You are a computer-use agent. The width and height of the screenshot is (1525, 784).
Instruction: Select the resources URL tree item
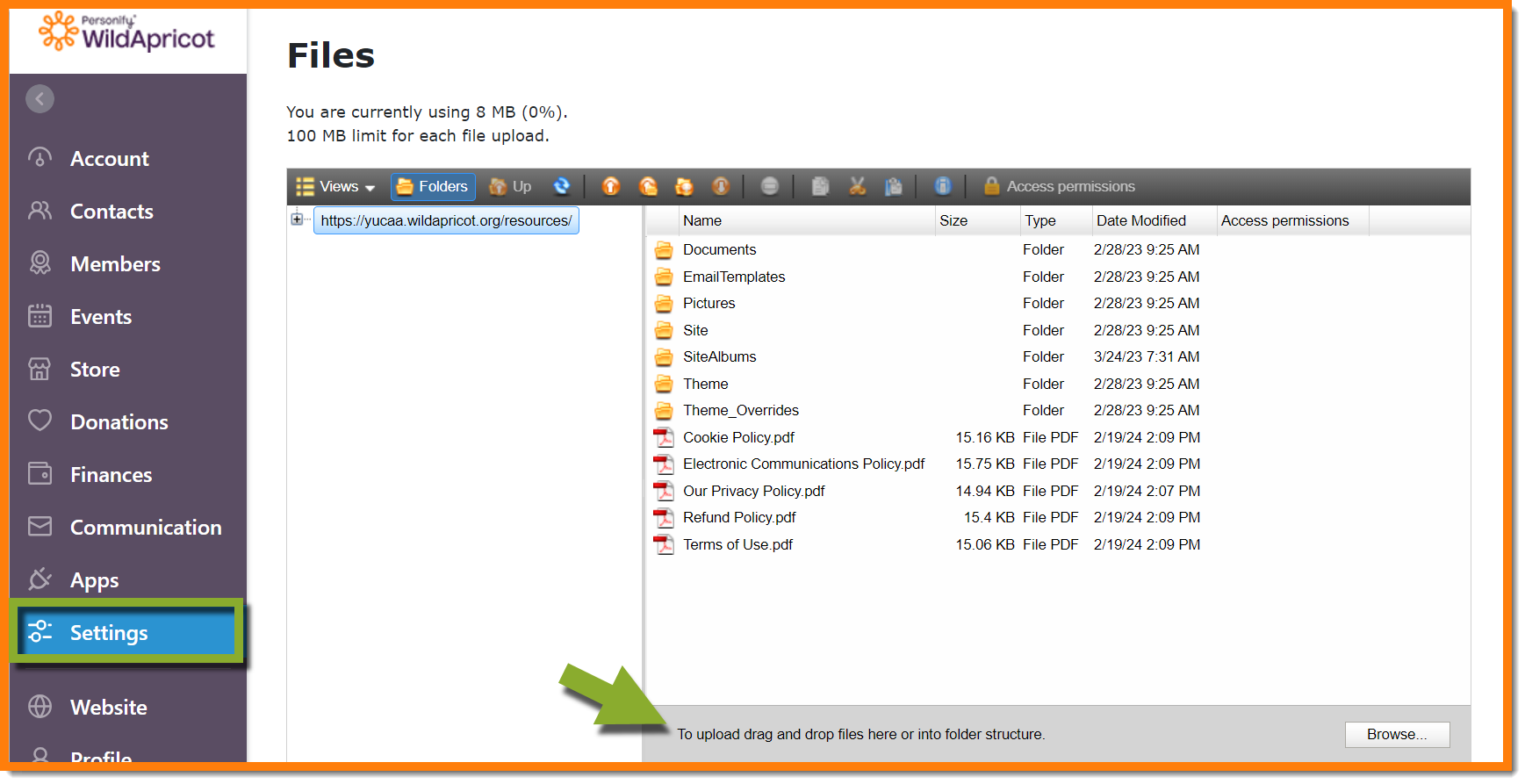446,221
